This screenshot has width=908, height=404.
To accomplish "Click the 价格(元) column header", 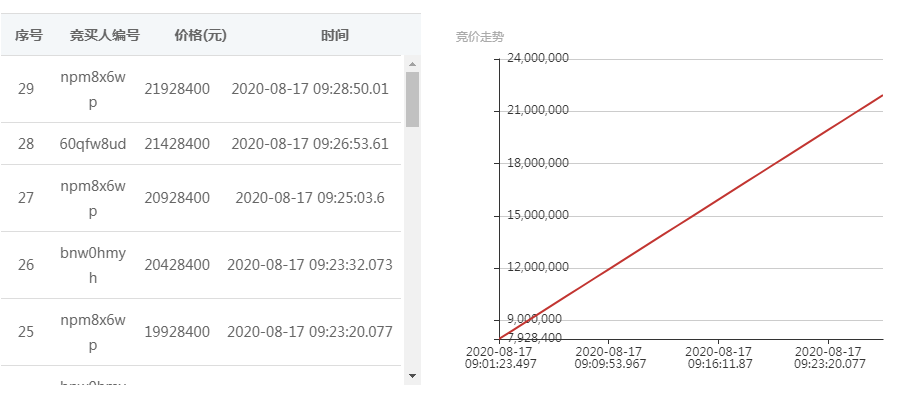I will tap(200, 35).
